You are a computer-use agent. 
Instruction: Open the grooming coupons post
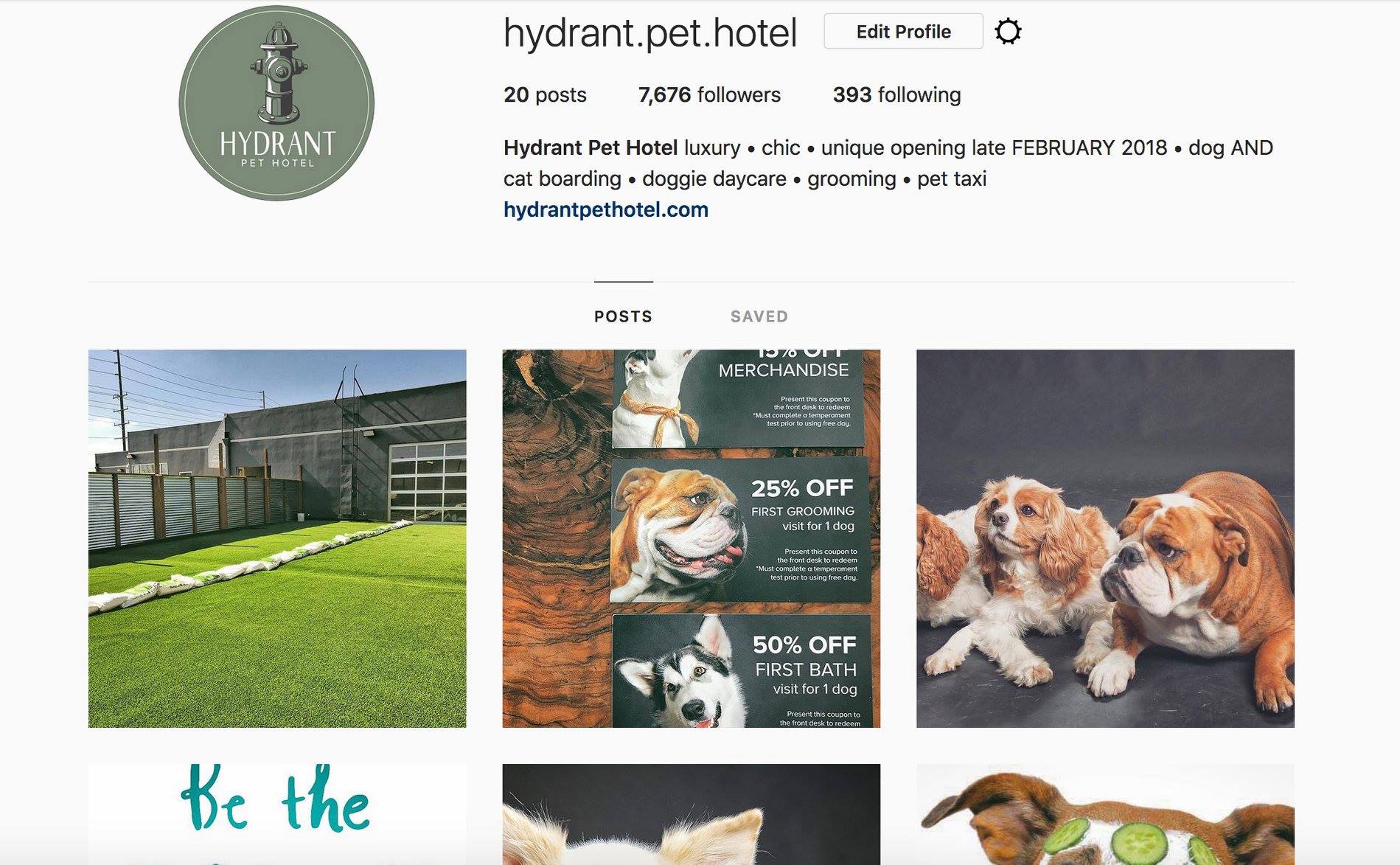pos(692,538)
